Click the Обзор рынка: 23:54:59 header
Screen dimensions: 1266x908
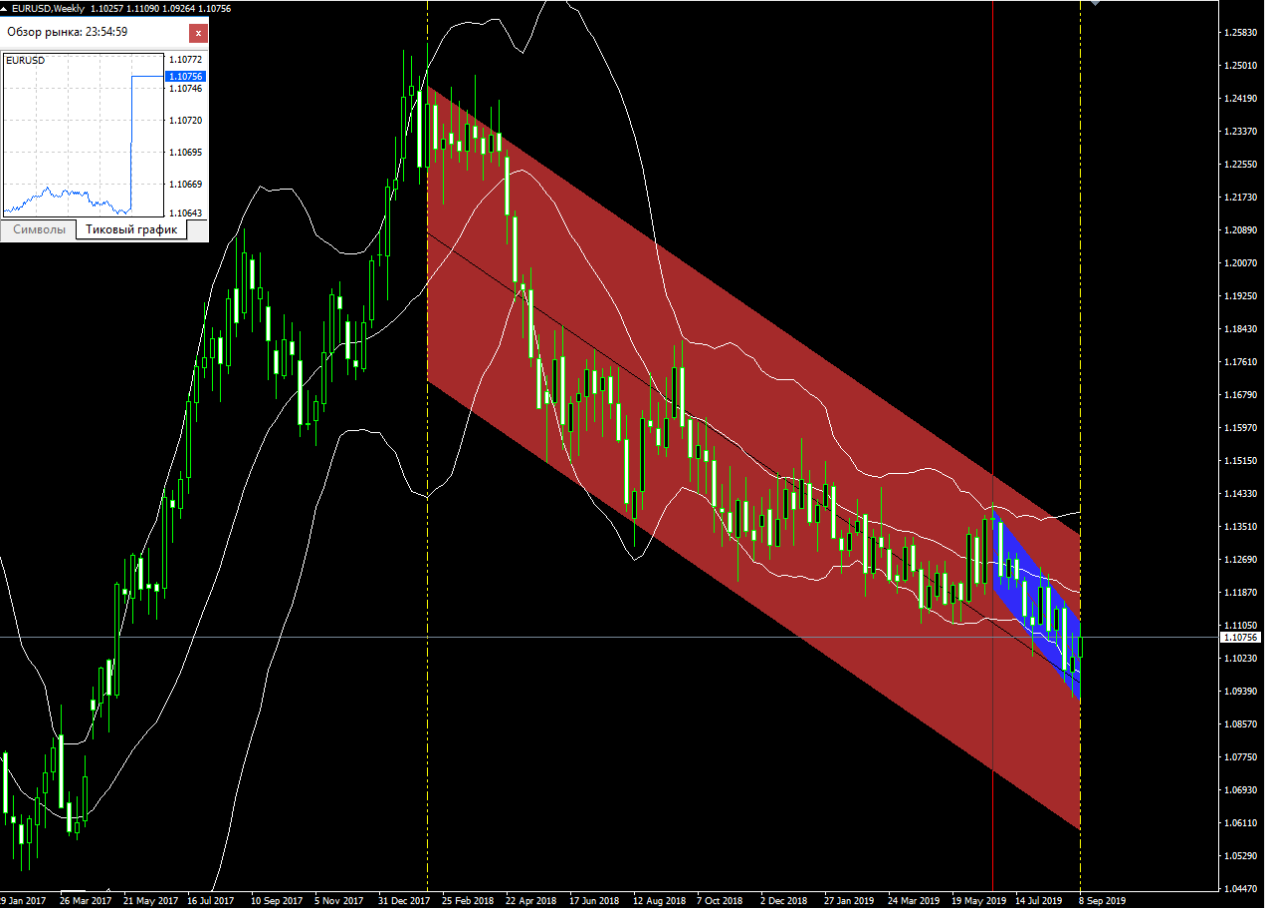(67, 32)
